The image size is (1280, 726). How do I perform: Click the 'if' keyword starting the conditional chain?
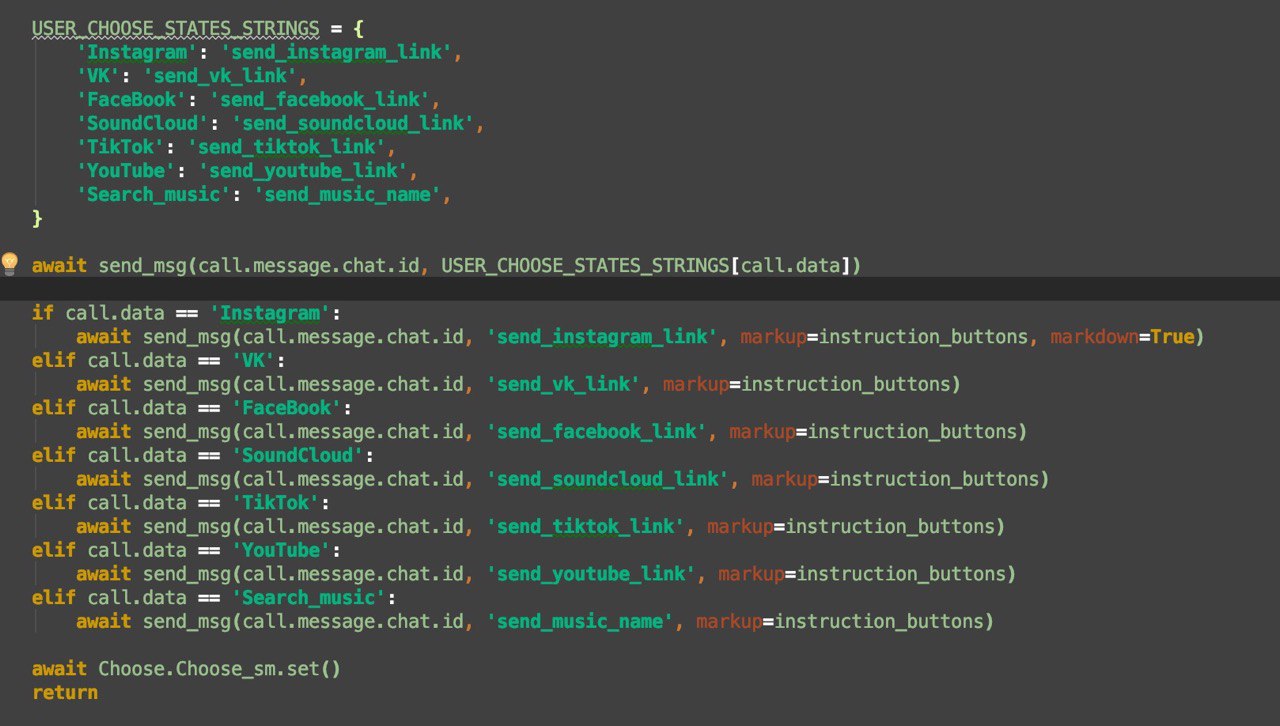[x=43, y=313]
